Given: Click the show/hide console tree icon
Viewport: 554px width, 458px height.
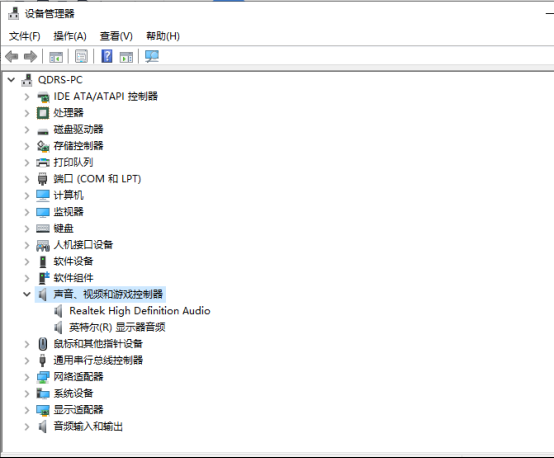Looking at the screenshot, I should tap(56, 57).
